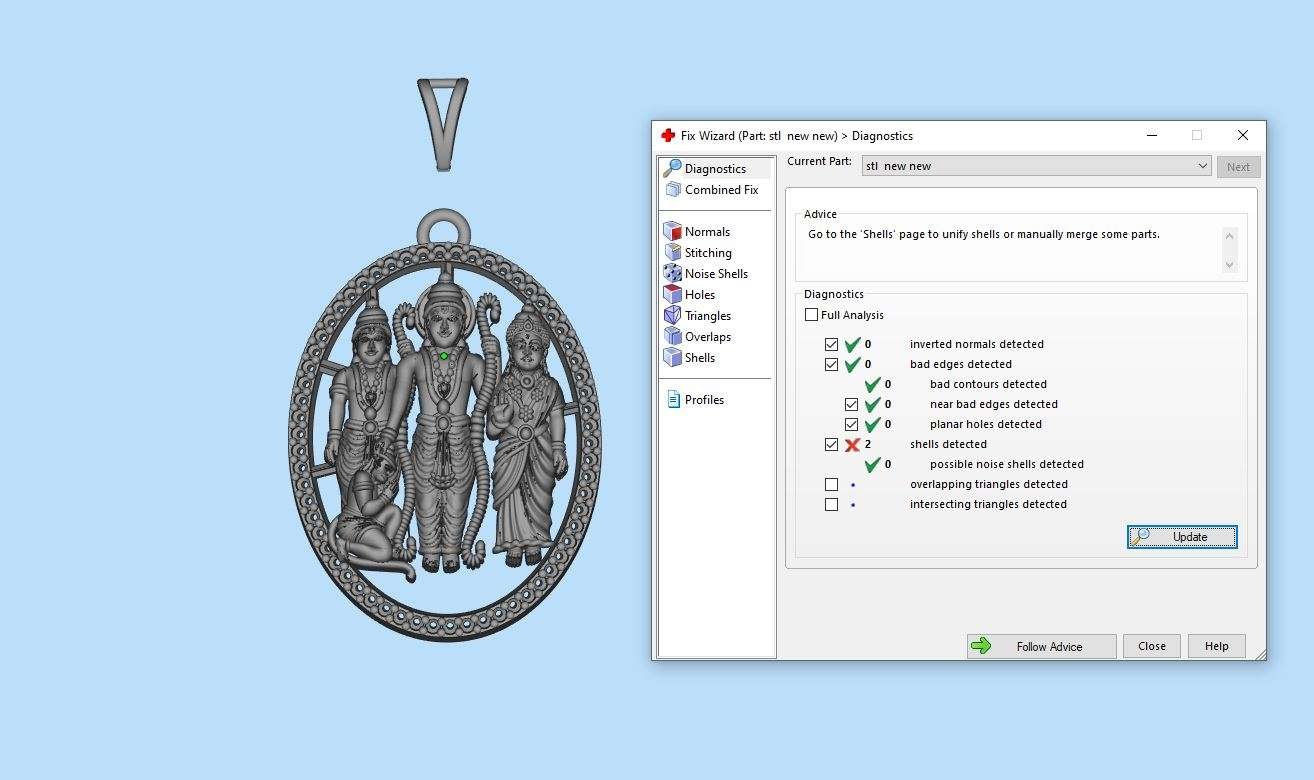This screenshot has height=780, width=1314.
Task: Open the Diagnostics page magnifier icon
Action: click(x=672, y=168)
